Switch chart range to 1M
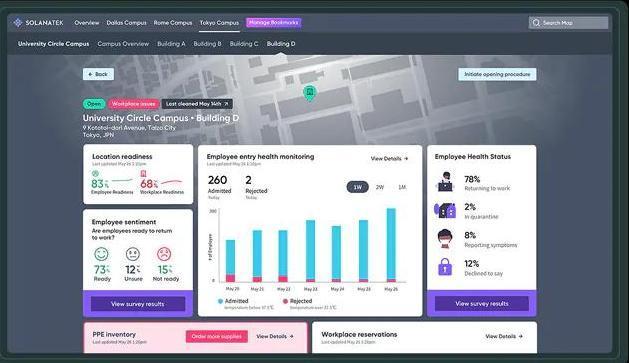The height and width of the screenshot is (363, 629). pyautogui.click(x=402, y=187)
